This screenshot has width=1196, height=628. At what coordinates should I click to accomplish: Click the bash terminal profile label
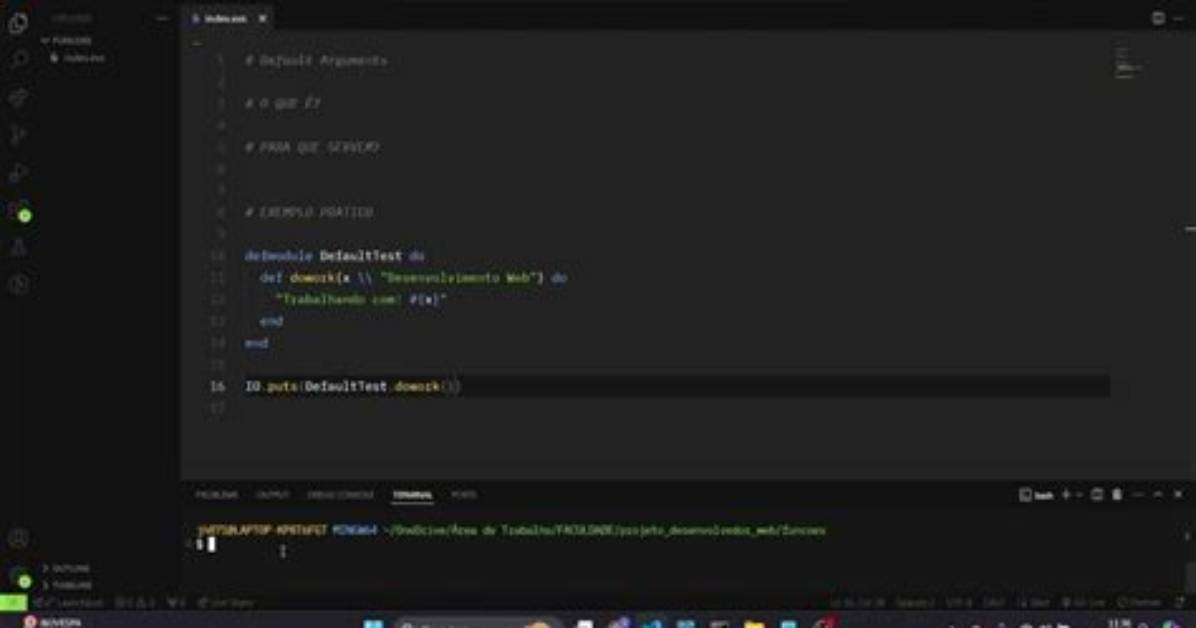(1037, 495)
